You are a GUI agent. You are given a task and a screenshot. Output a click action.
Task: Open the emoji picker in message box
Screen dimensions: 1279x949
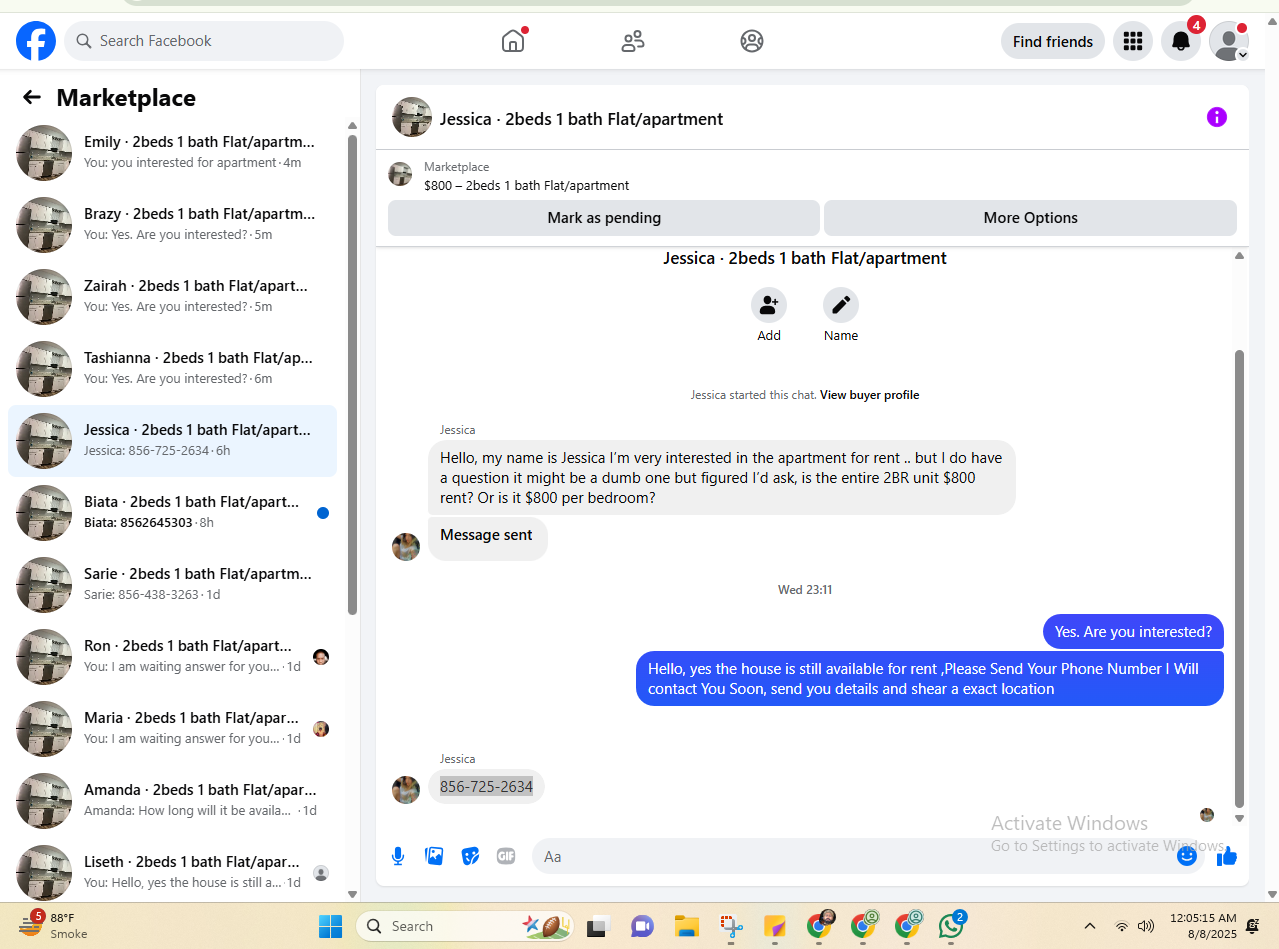click(1187, 856)
